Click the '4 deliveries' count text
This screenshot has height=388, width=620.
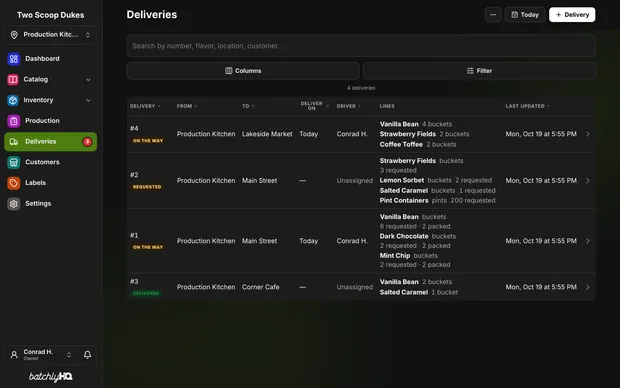point(361,88)
